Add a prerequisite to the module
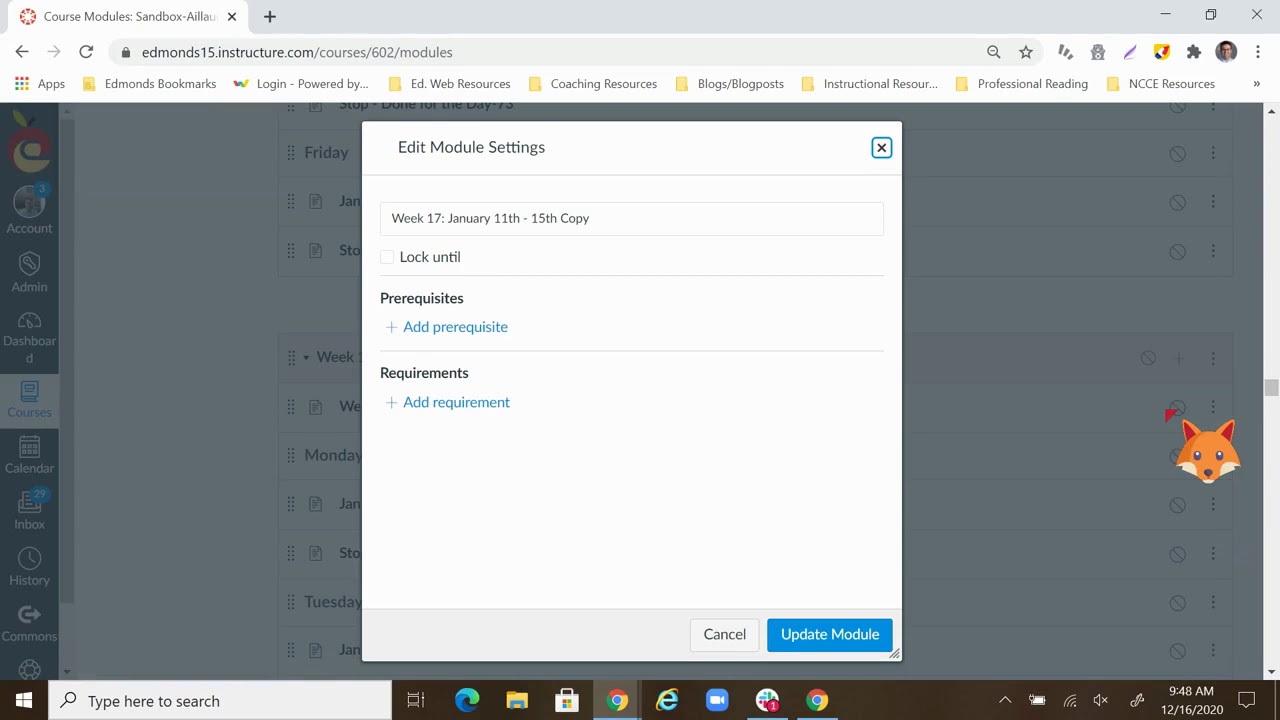The height and width of the screenshot is (720, 1280). [x=447, y=327]
